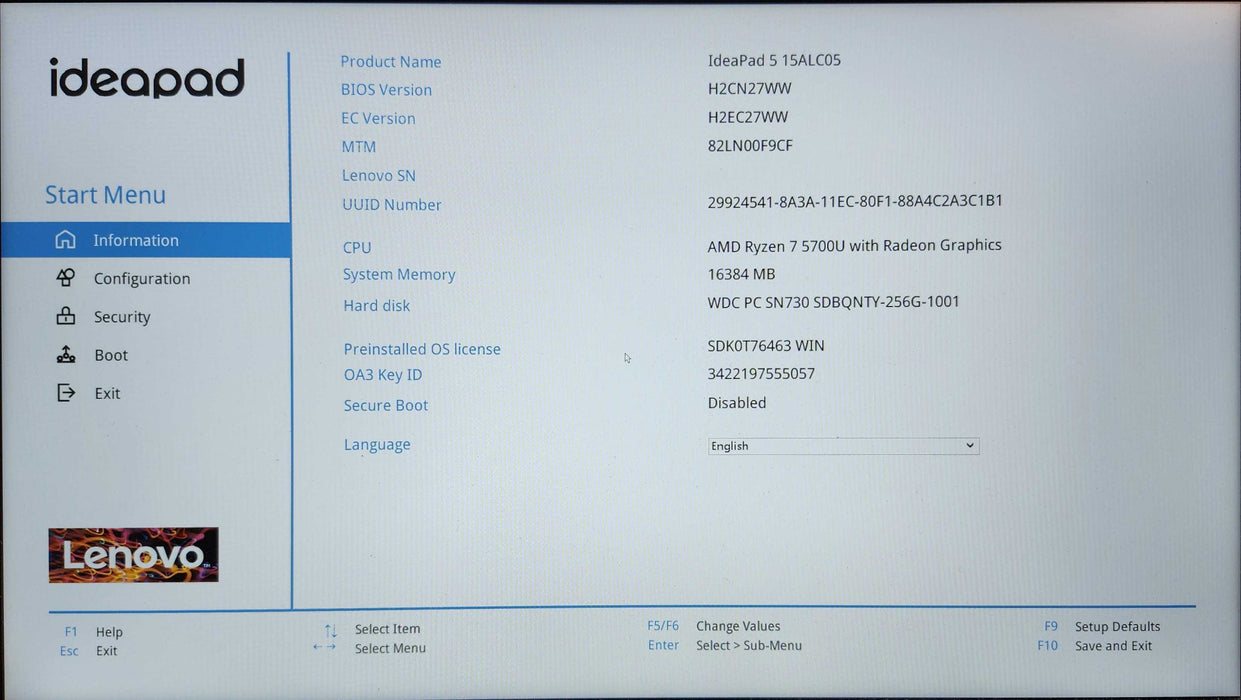Select the IdeaPad 5 15ALC05 value
Screen dimensions: 1241x700
click(774, 60)
